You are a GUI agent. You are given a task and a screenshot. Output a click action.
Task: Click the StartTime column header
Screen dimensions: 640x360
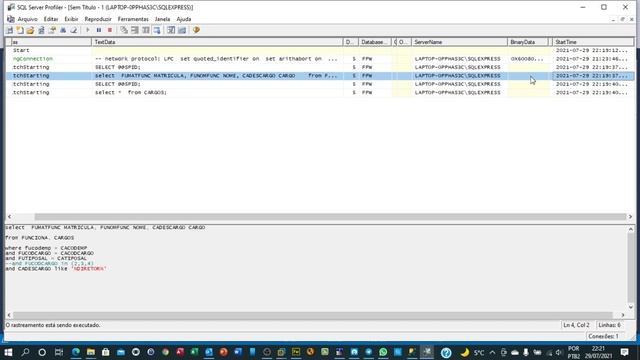593,42
